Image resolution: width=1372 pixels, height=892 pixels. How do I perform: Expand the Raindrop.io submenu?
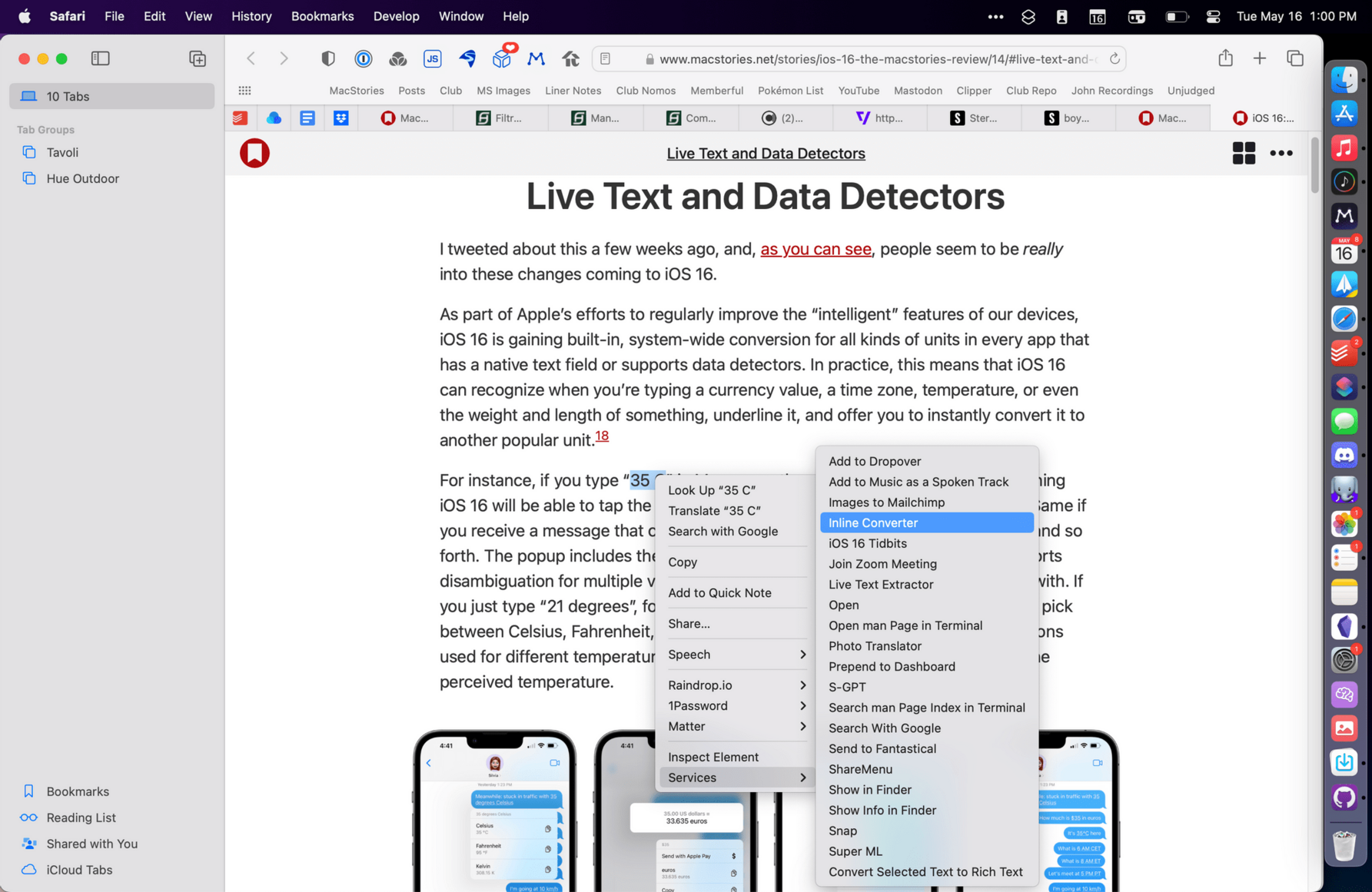[x=736, y=685]
